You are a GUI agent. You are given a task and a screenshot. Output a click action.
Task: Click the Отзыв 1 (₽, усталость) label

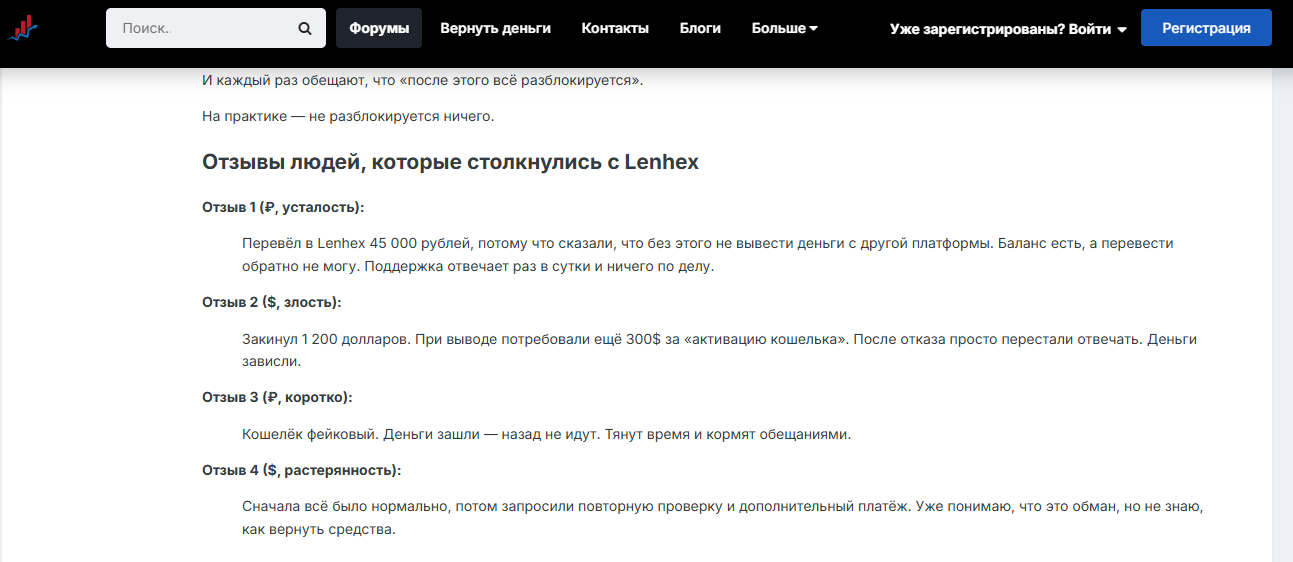coord(283,207)
